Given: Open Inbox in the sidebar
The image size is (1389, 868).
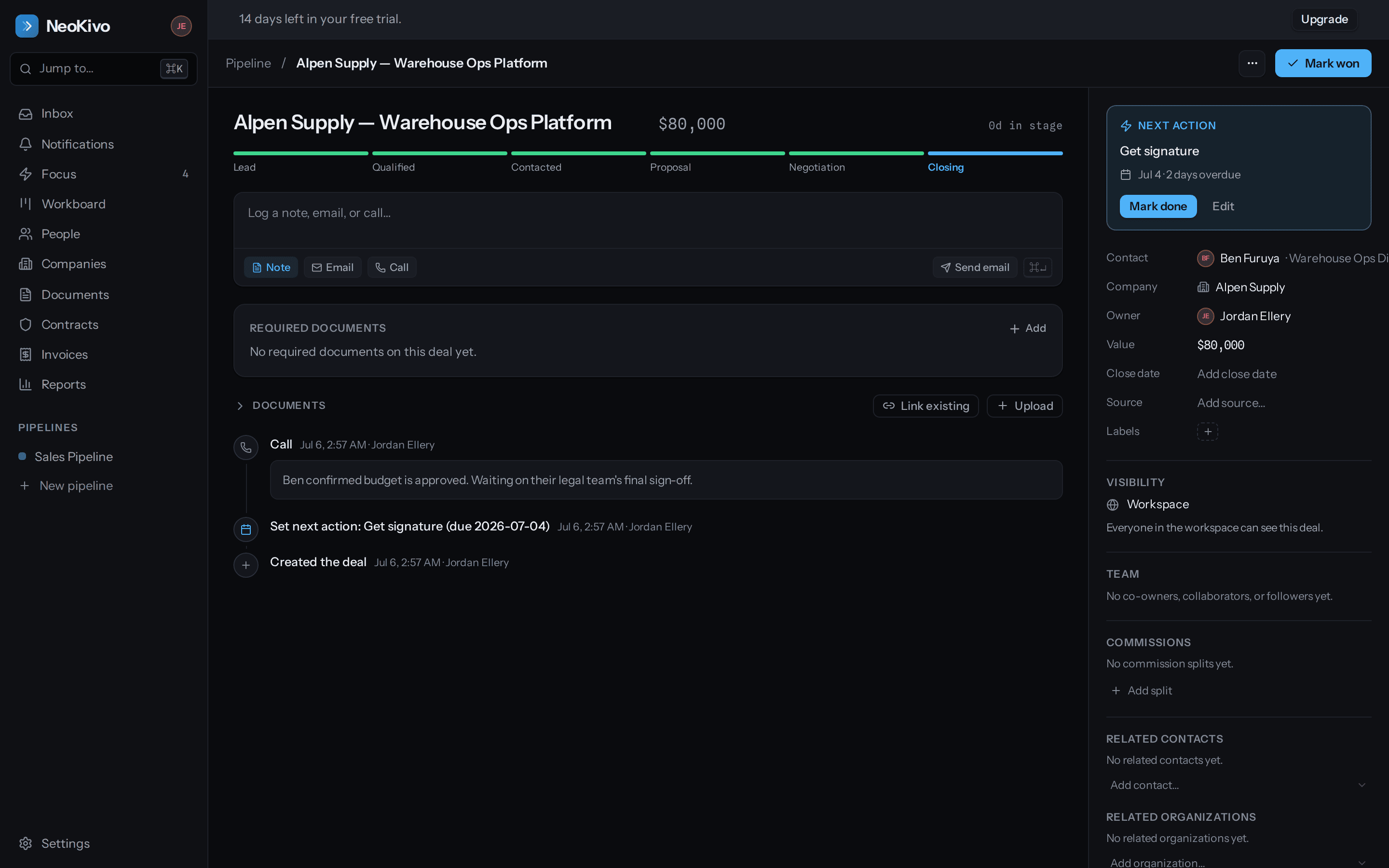Looking at the screenshot, I should tap(103, 114).
